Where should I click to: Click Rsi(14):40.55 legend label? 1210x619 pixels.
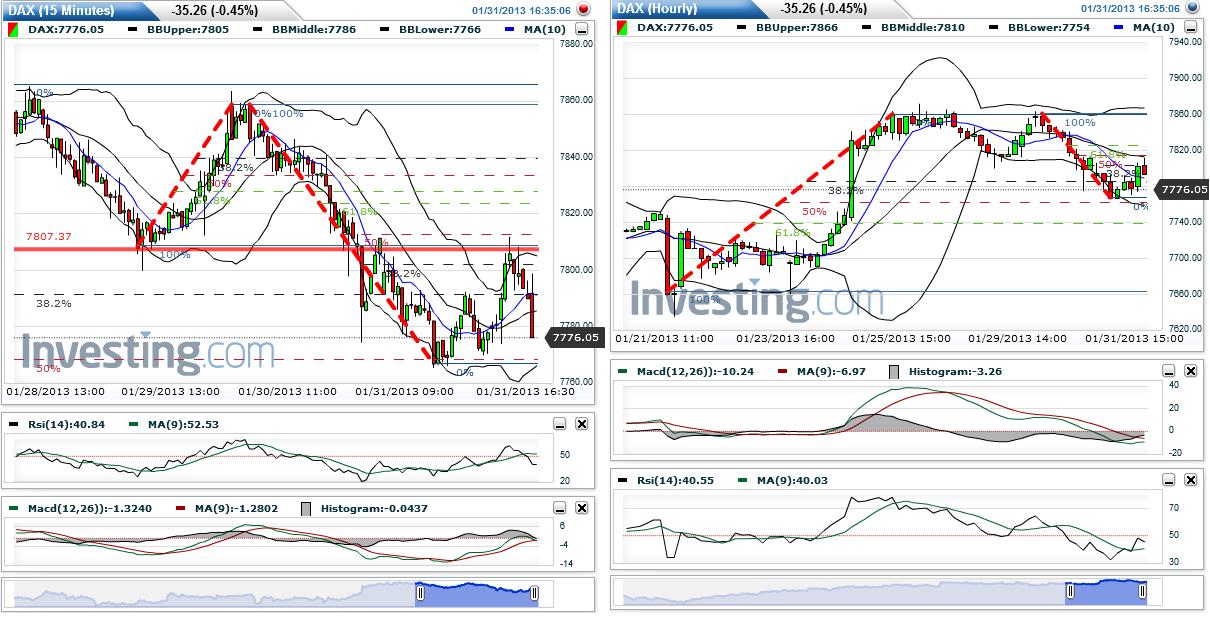[676, 481]
